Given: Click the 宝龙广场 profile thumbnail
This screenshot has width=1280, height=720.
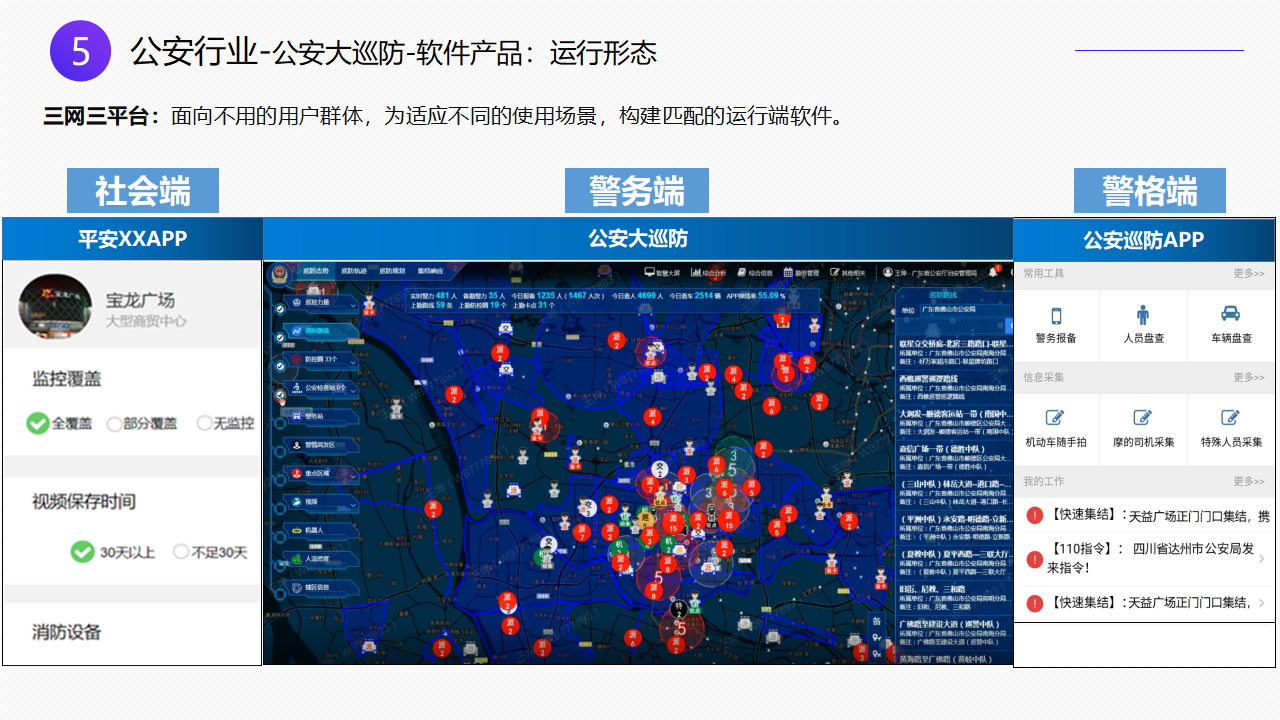Looking at the screenshot, I should coord(56,306).
